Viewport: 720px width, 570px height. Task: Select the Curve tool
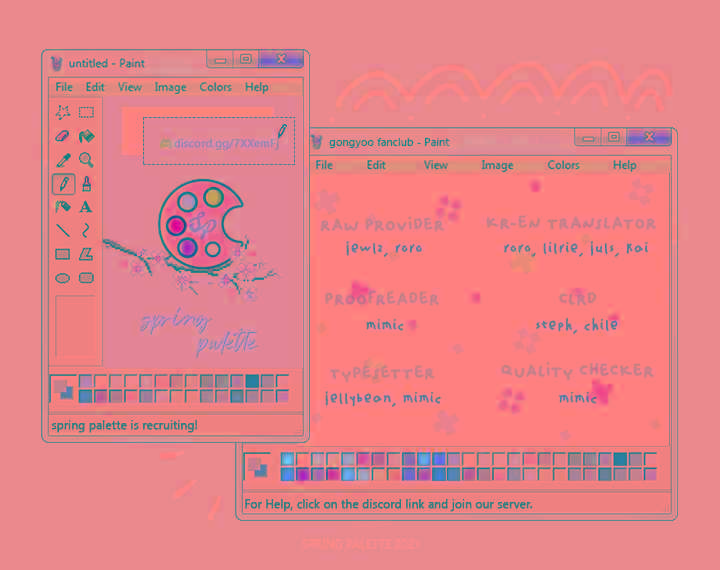87,231
